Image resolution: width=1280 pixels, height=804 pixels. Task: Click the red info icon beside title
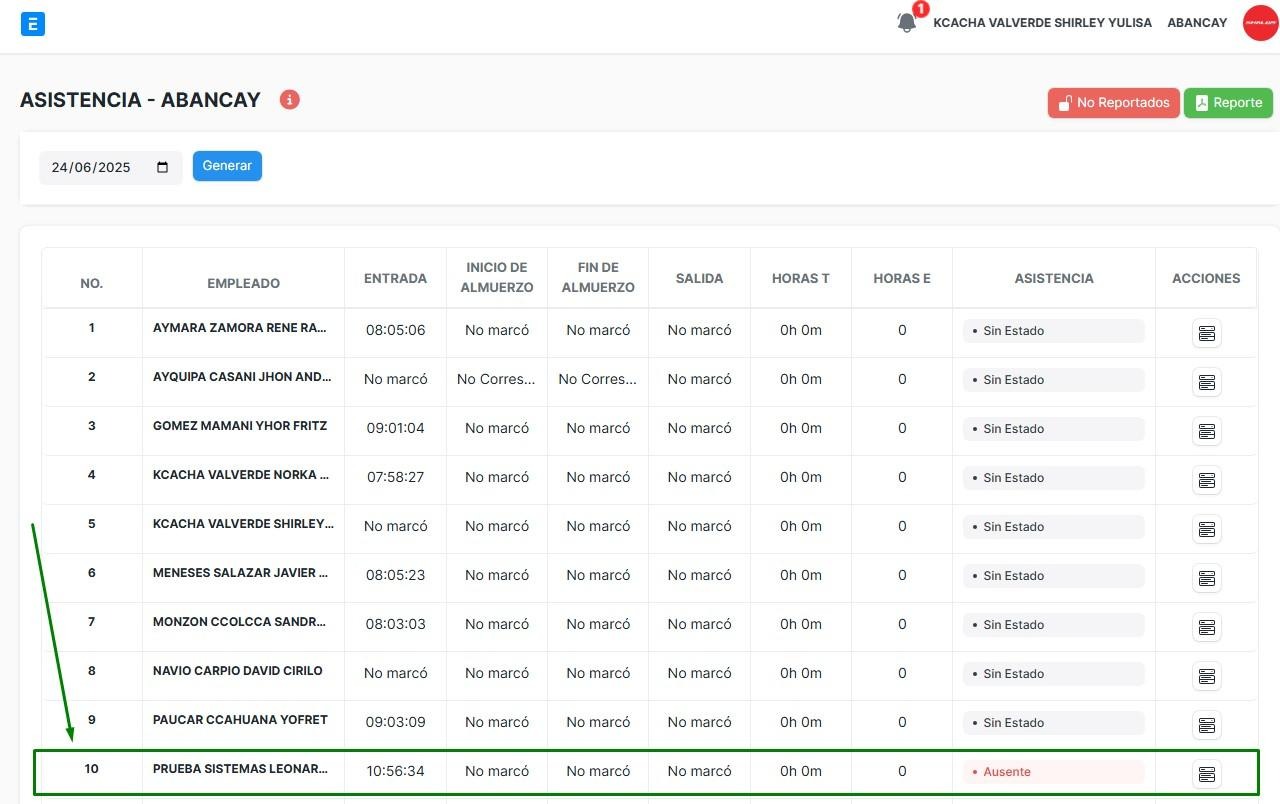coord(290,100)
